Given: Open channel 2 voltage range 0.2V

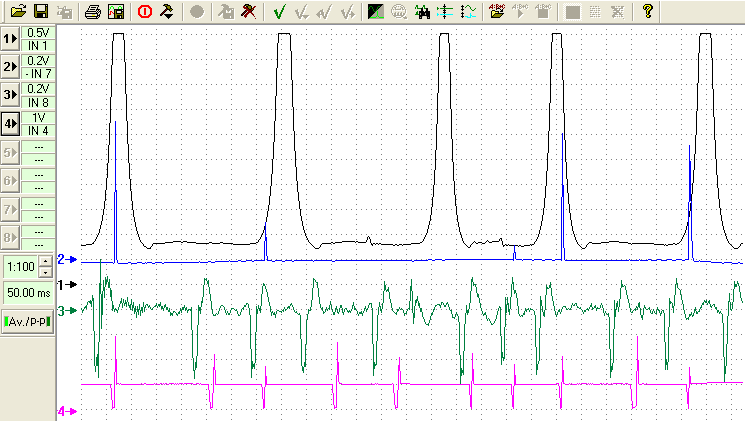Looking at the screenshot, I should click(x=38, y=61).
